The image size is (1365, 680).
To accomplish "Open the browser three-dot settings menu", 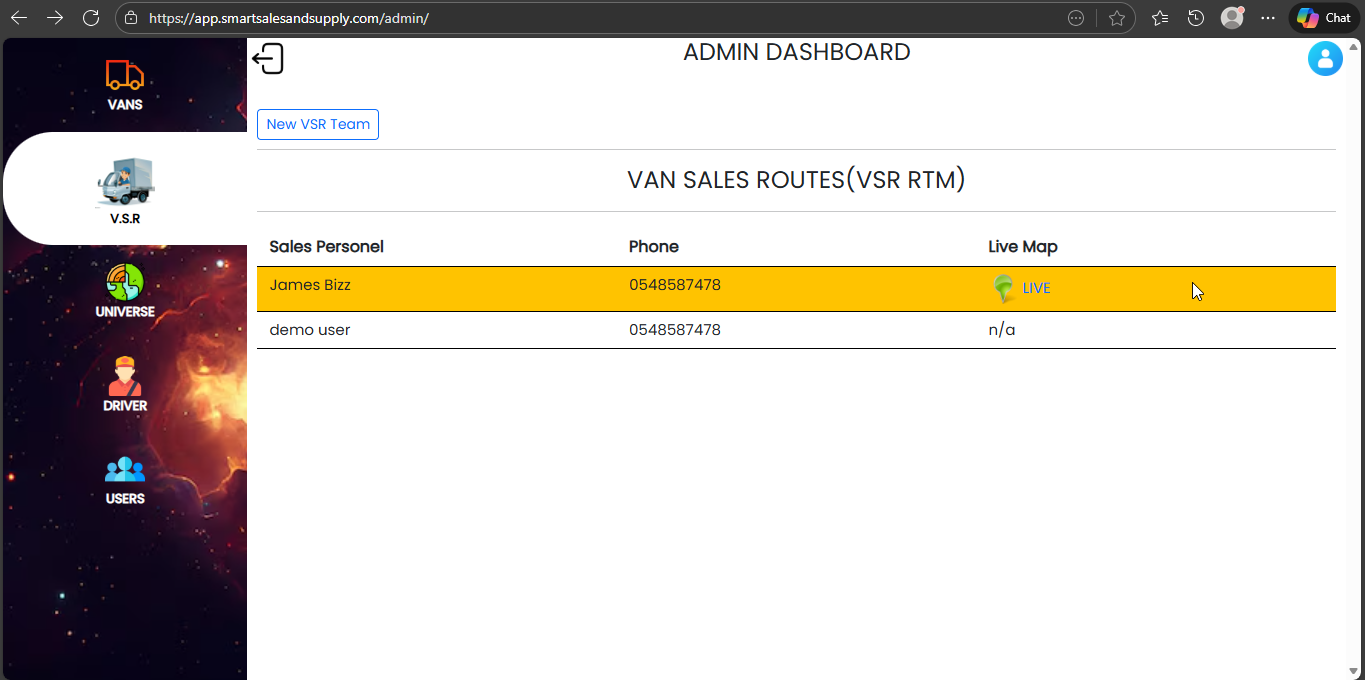I will pyautogui.click(x=1268, y=18).
